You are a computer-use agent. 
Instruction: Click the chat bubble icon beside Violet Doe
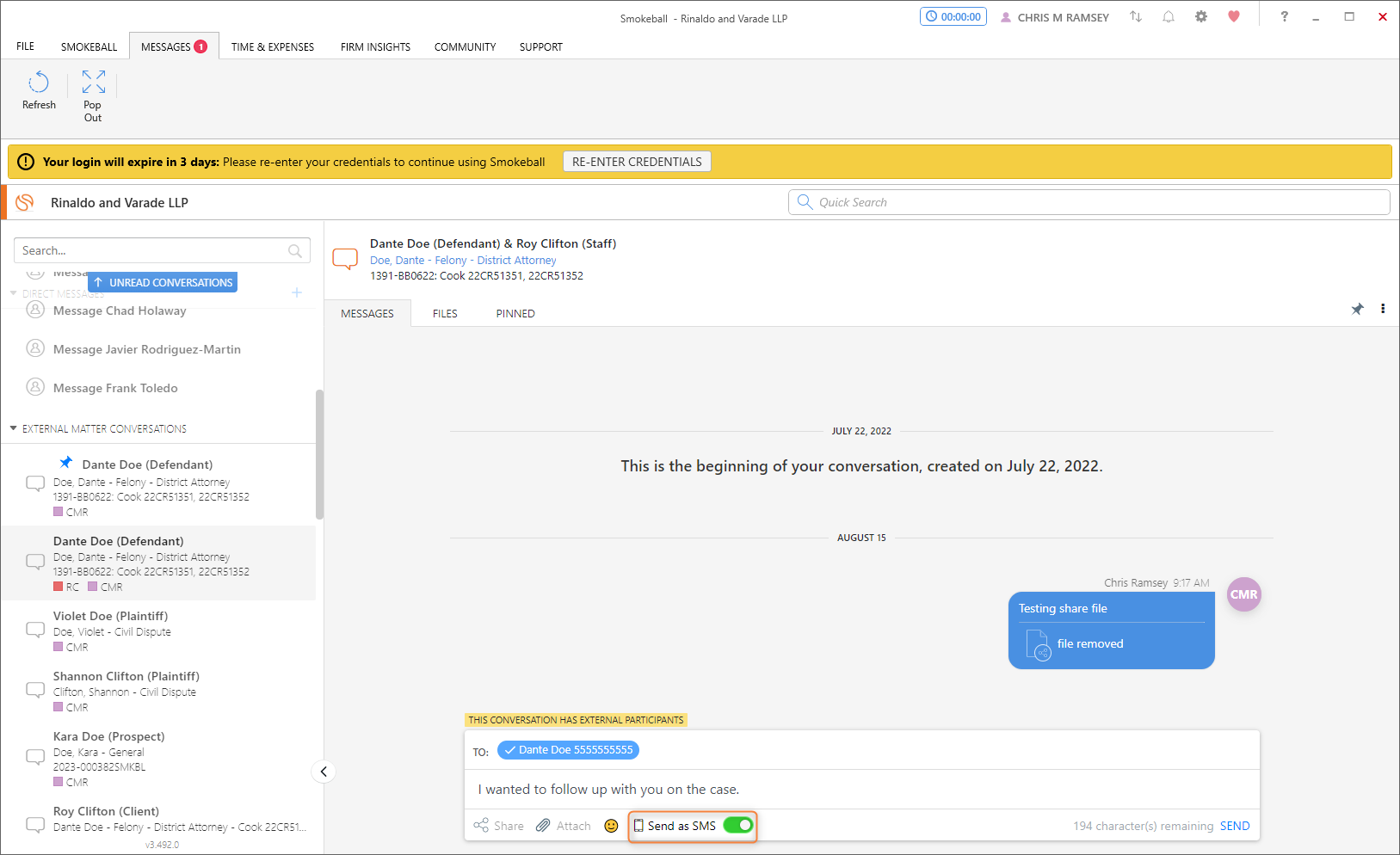(x=35, y=630)
